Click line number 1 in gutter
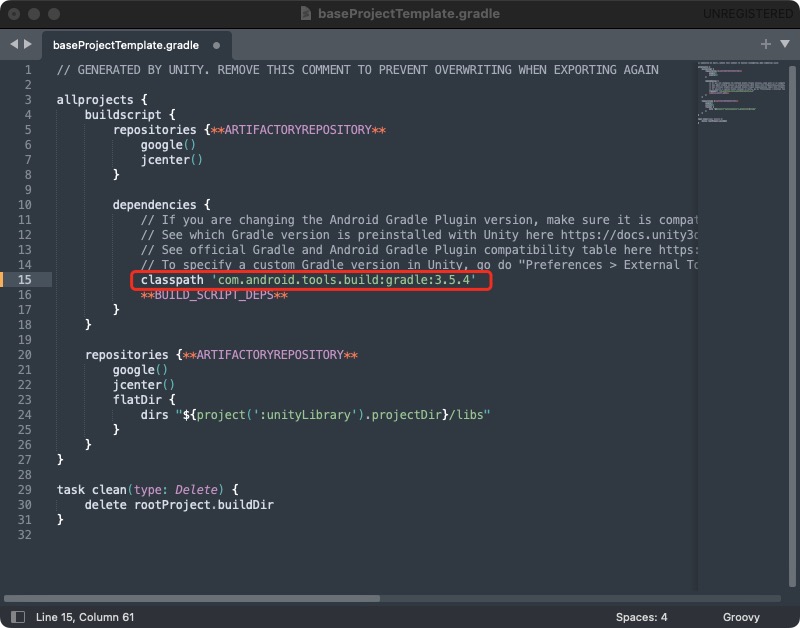Viewport: 800px width, 628px height. tap(28, 69)
